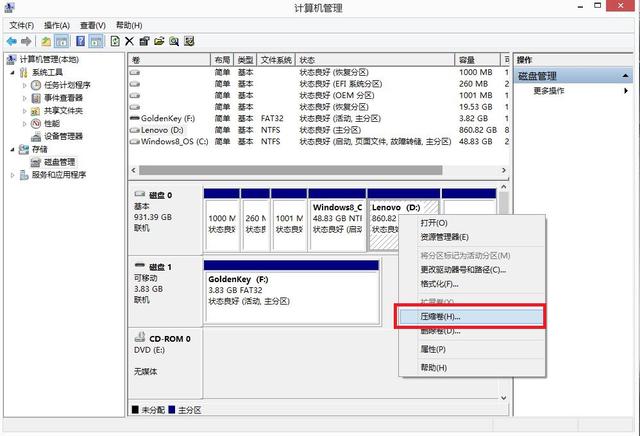640x436 pixels.
Task: Open 任务计划程序 in the tree
Action: click(x=67, y=85)
